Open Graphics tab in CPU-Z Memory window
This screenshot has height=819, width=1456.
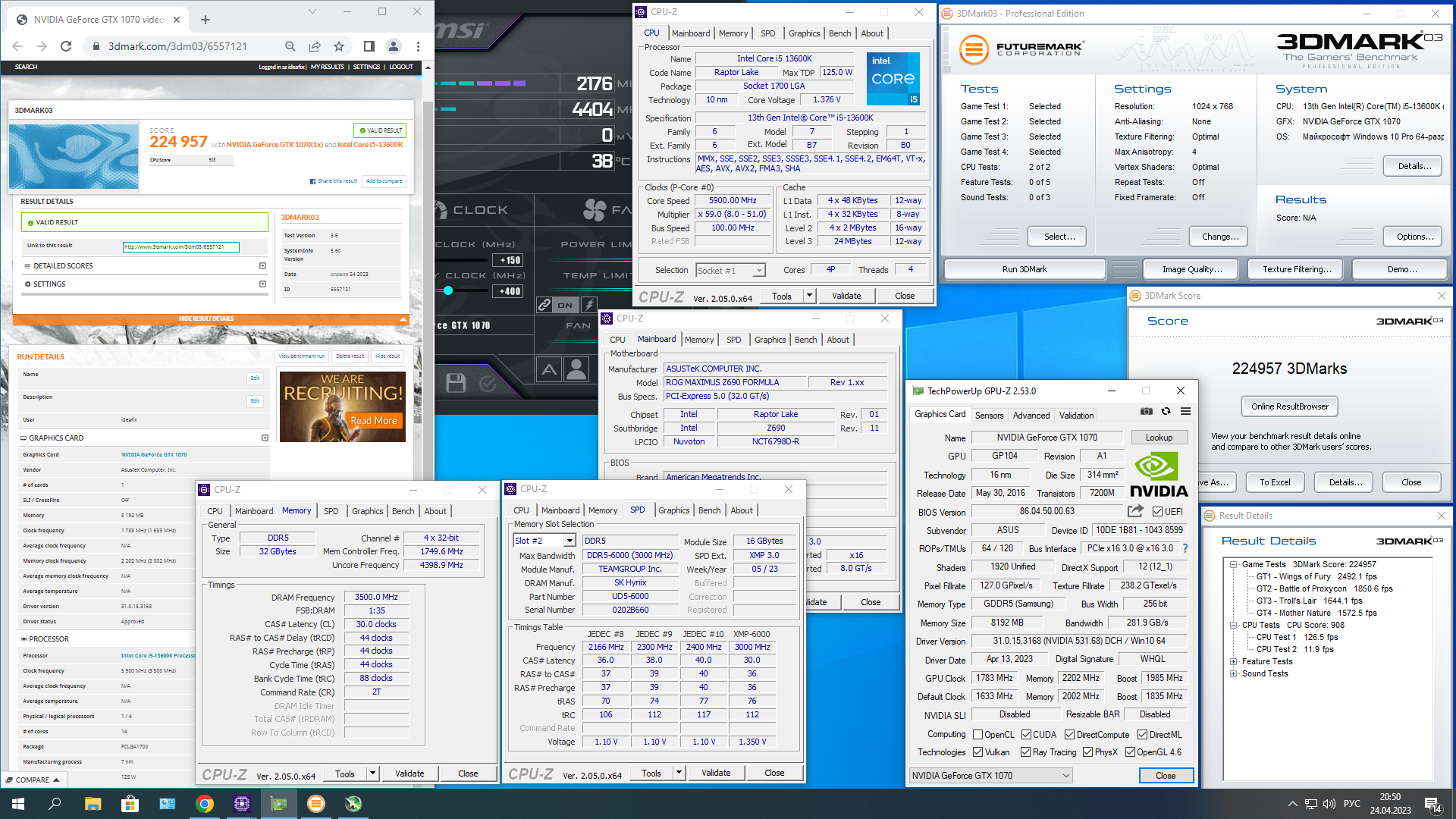tap(367, 511)
